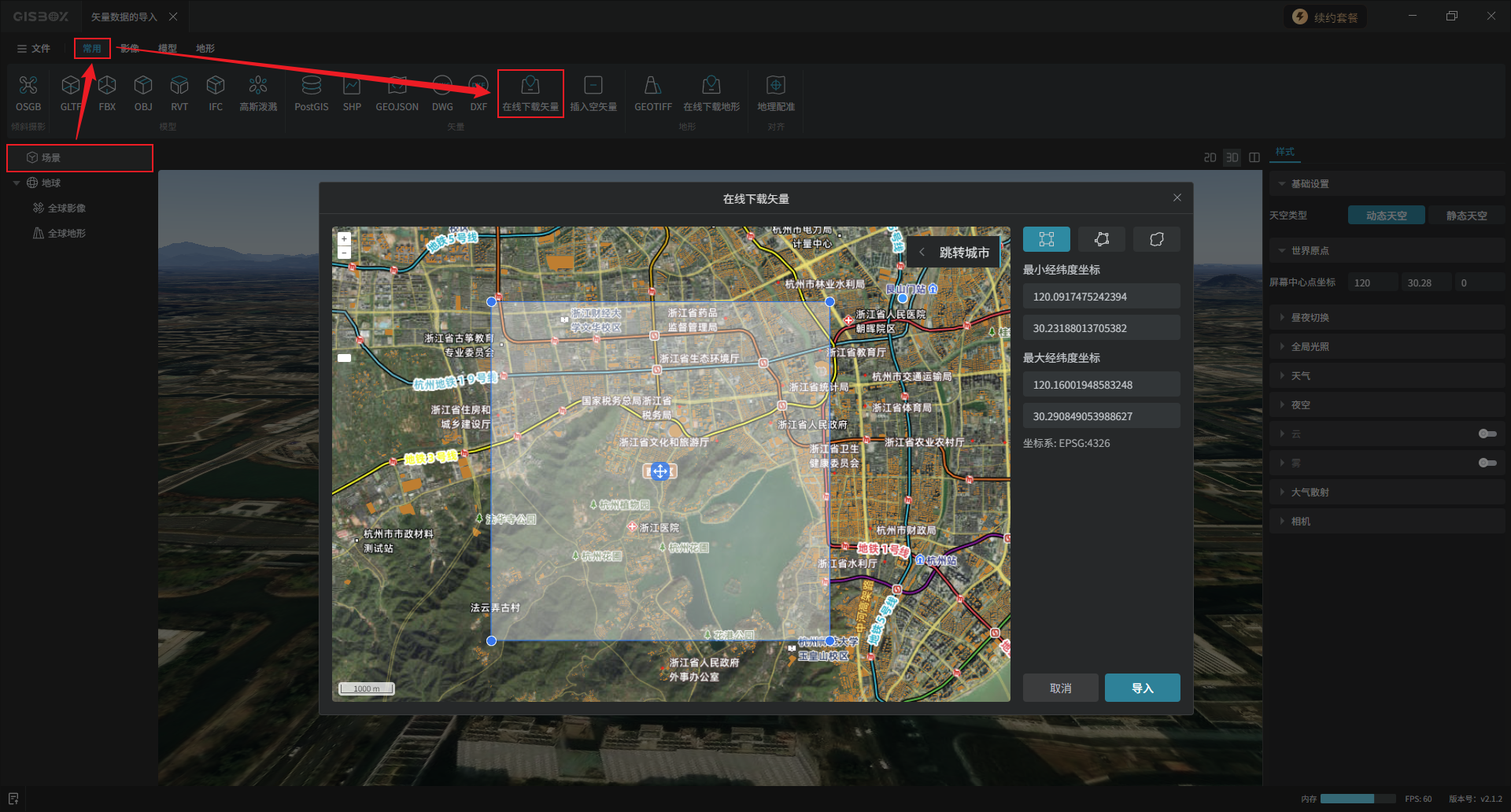The height and width of the screenshot is (812, 1511).
Task: Click the OSGB import icon
Action: coord(28,93)
